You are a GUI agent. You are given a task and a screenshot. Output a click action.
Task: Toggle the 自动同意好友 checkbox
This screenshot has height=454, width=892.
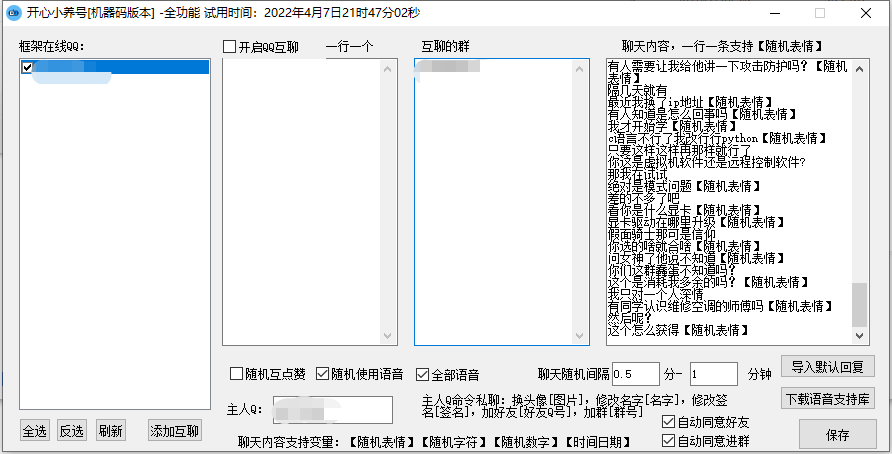point(668,422)
